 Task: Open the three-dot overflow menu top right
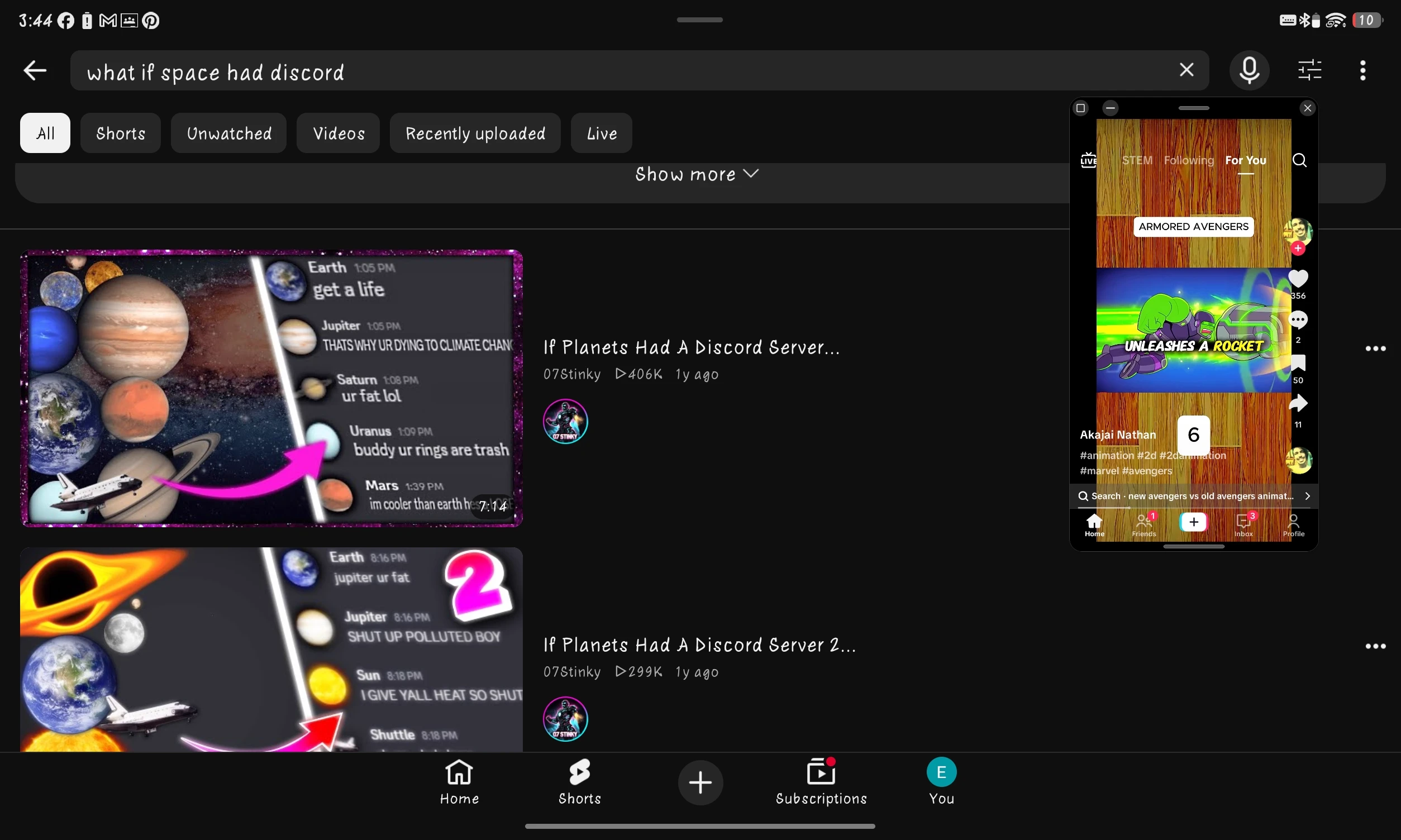(x=1363, y=71)
